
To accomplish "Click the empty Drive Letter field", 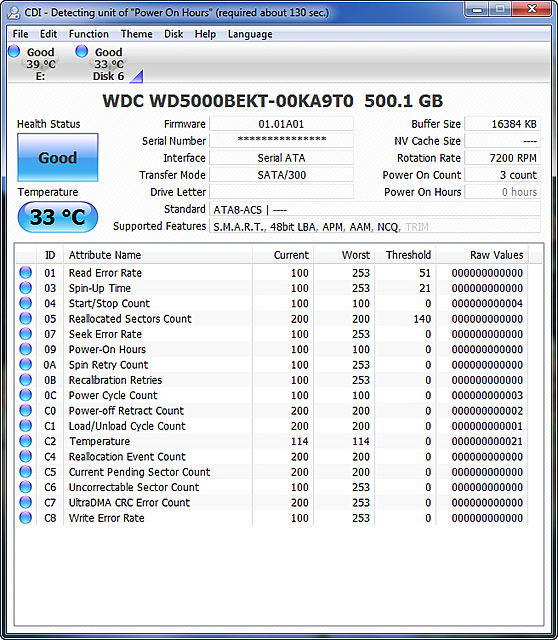I will coord(281,192).
